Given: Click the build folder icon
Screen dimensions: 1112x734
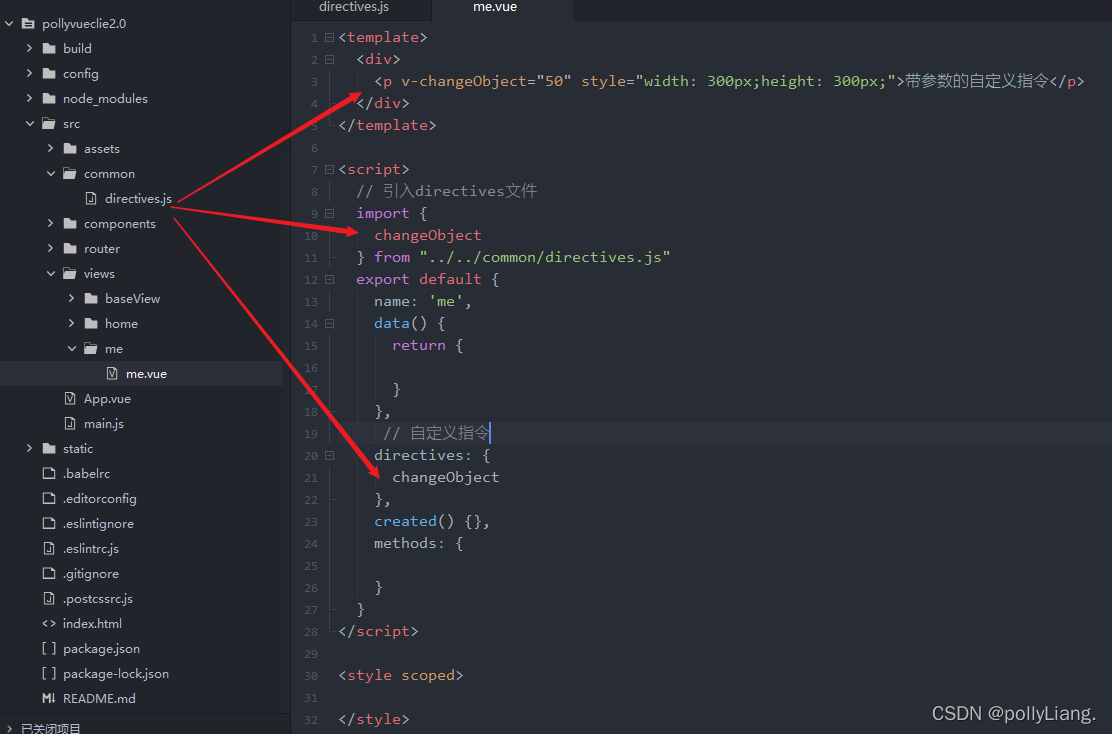Looking at the screenshot, I should (49, 48).
